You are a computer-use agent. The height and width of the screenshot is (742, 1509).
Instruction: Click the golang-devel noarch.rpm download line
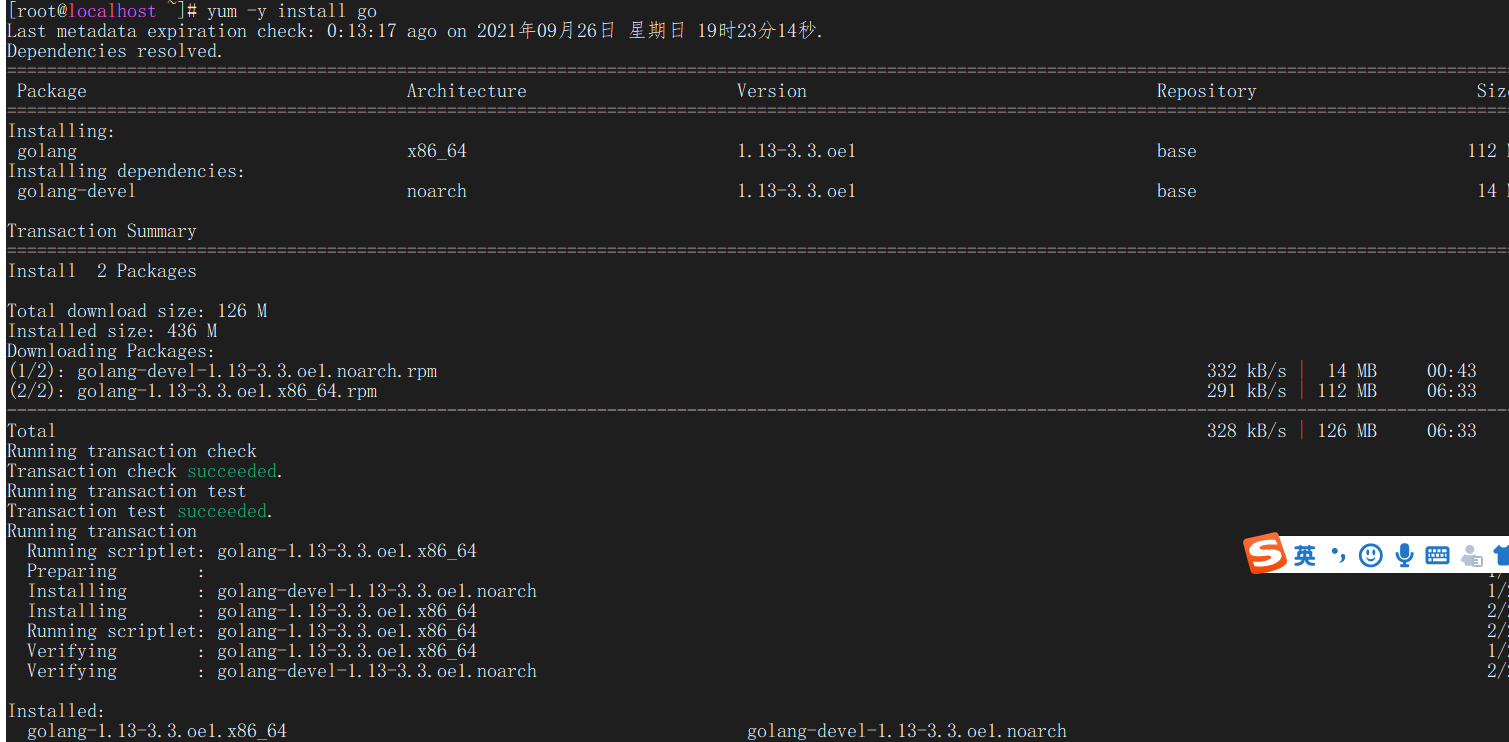(x=222, y=371)
